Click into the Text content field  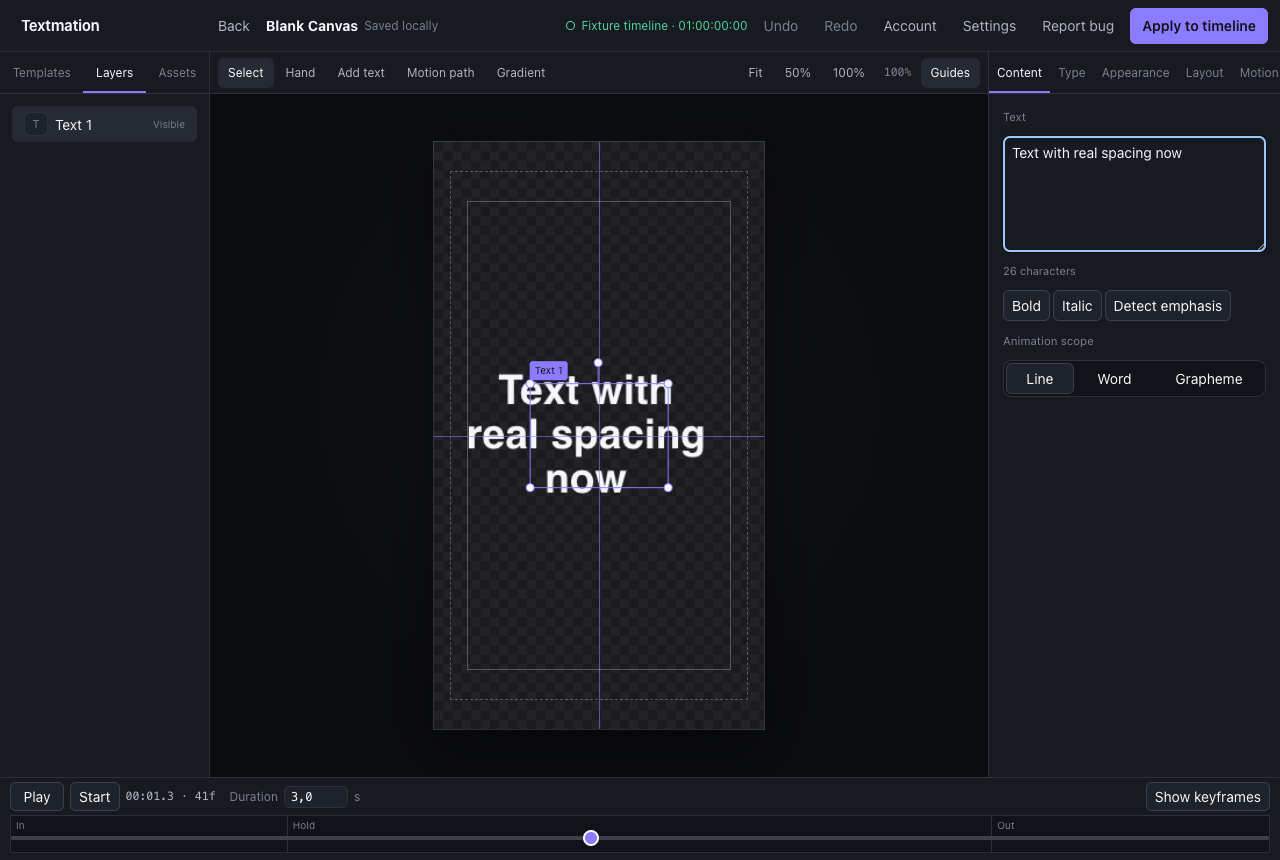(x=1134, y=194)
